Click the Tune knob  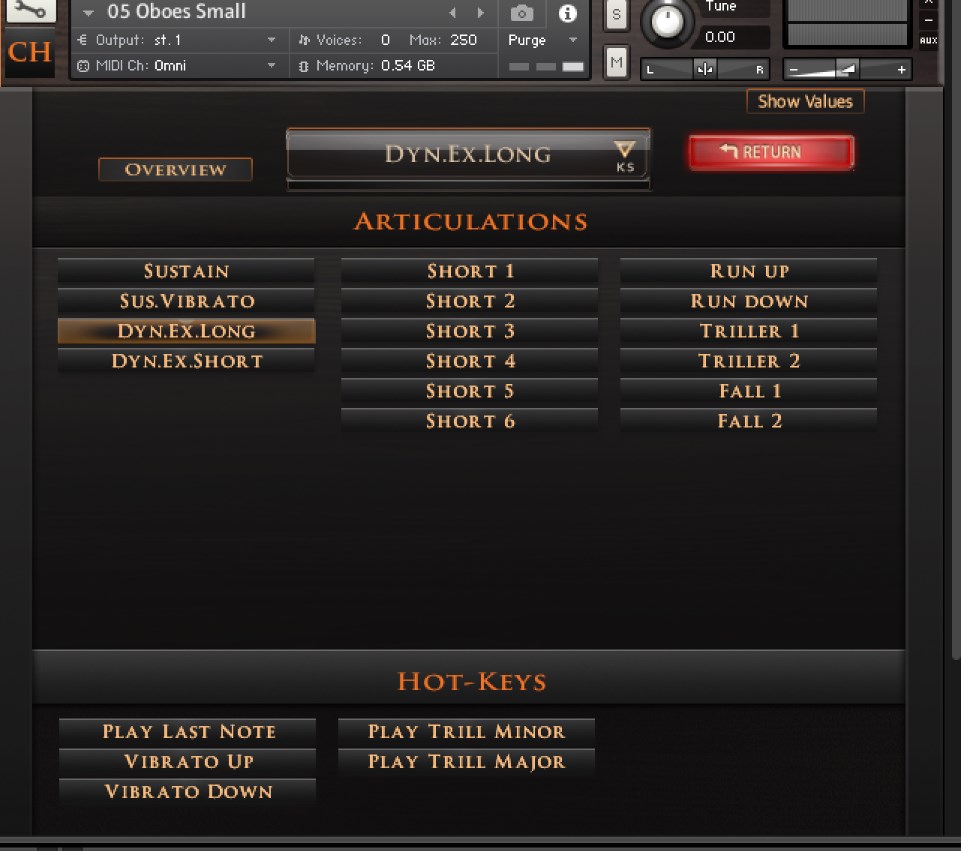[667, 20]
